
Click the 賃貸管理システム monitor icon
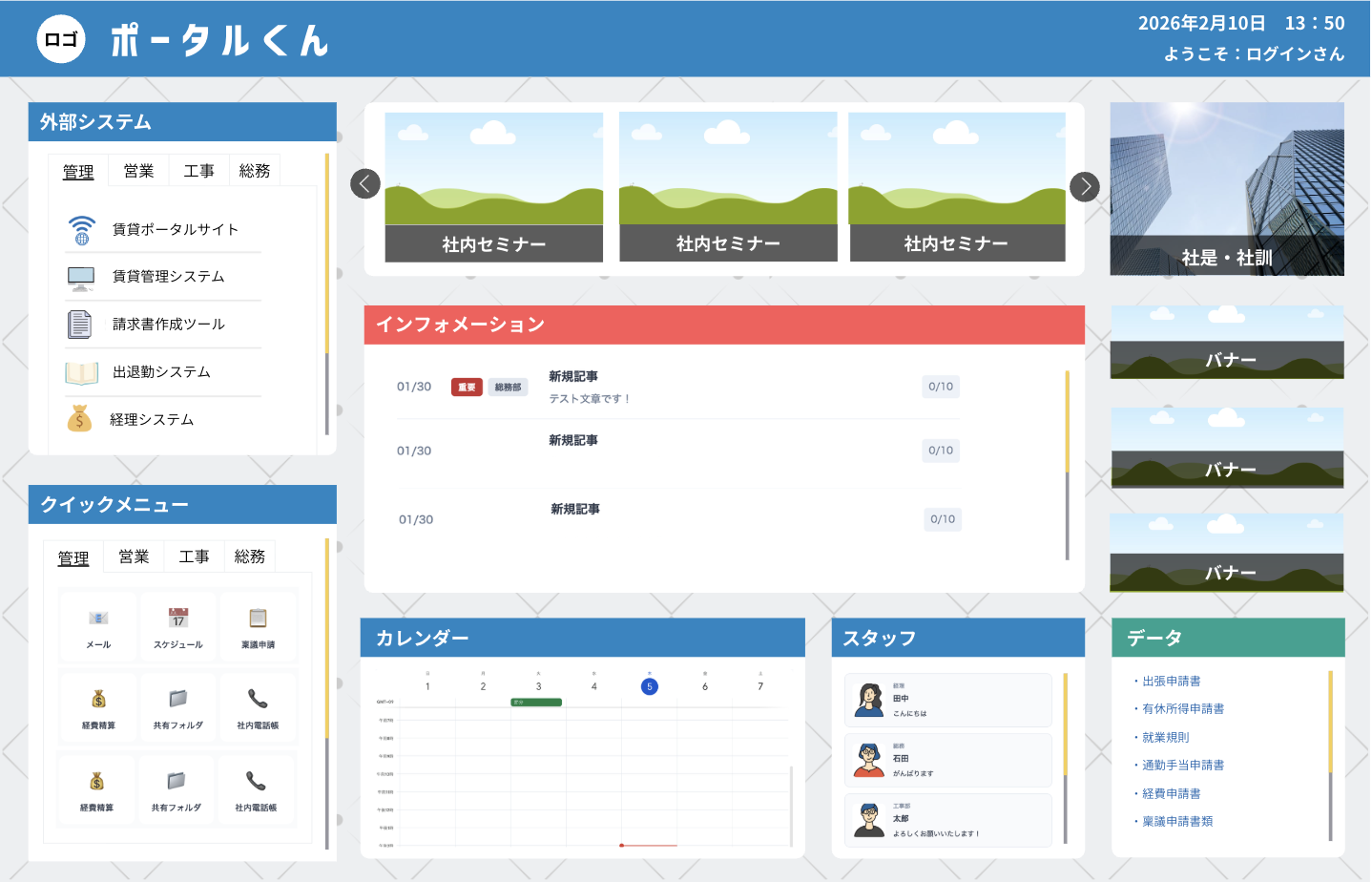81,275
